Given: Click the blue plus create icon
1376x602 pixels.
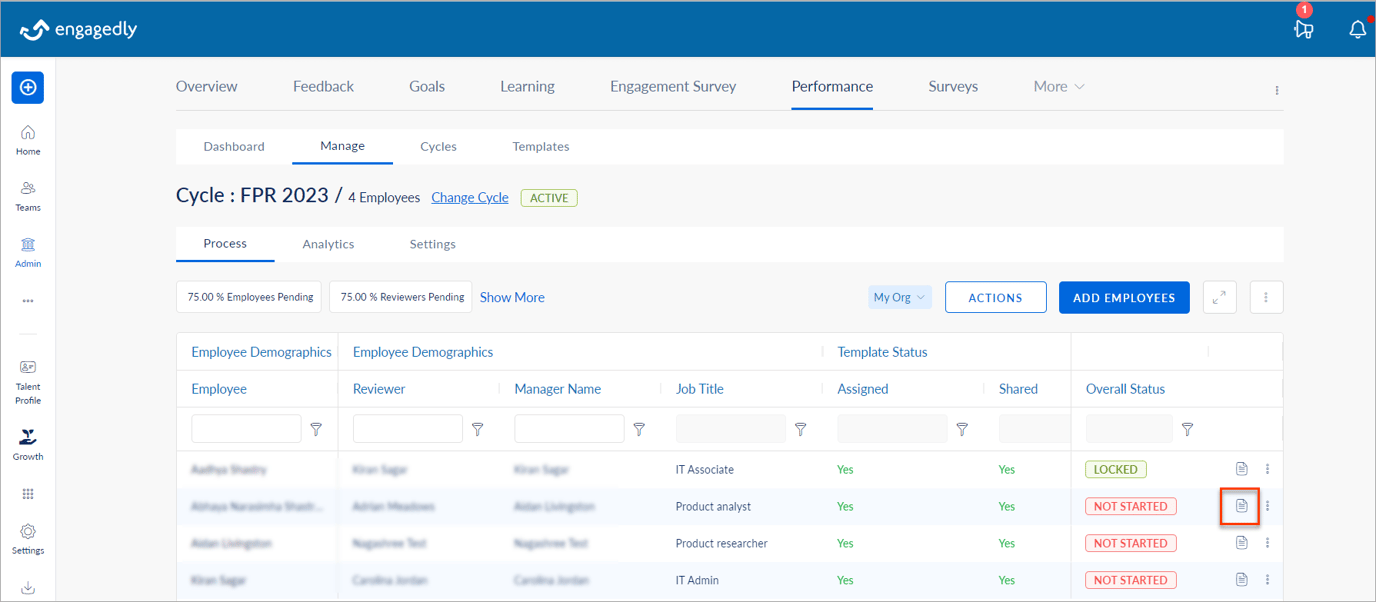Looking at the screenshot, I should tap(28, 87).
